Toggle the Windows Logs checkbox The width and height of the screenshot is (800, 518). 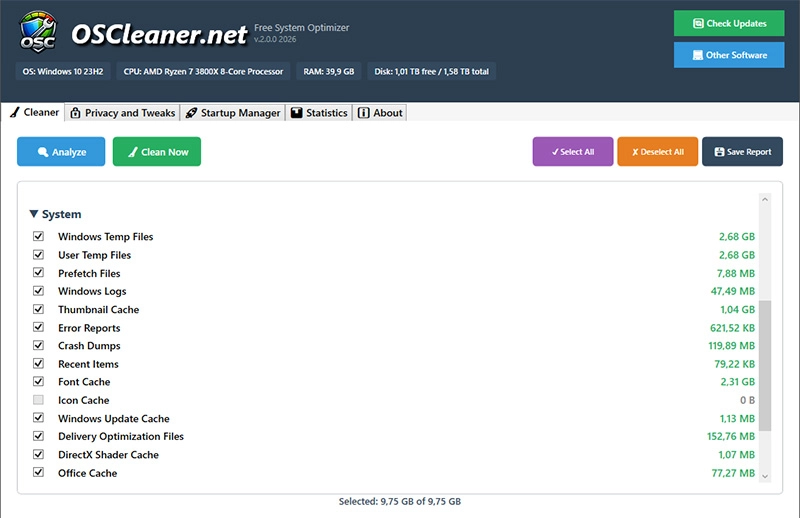click(38, 291)
